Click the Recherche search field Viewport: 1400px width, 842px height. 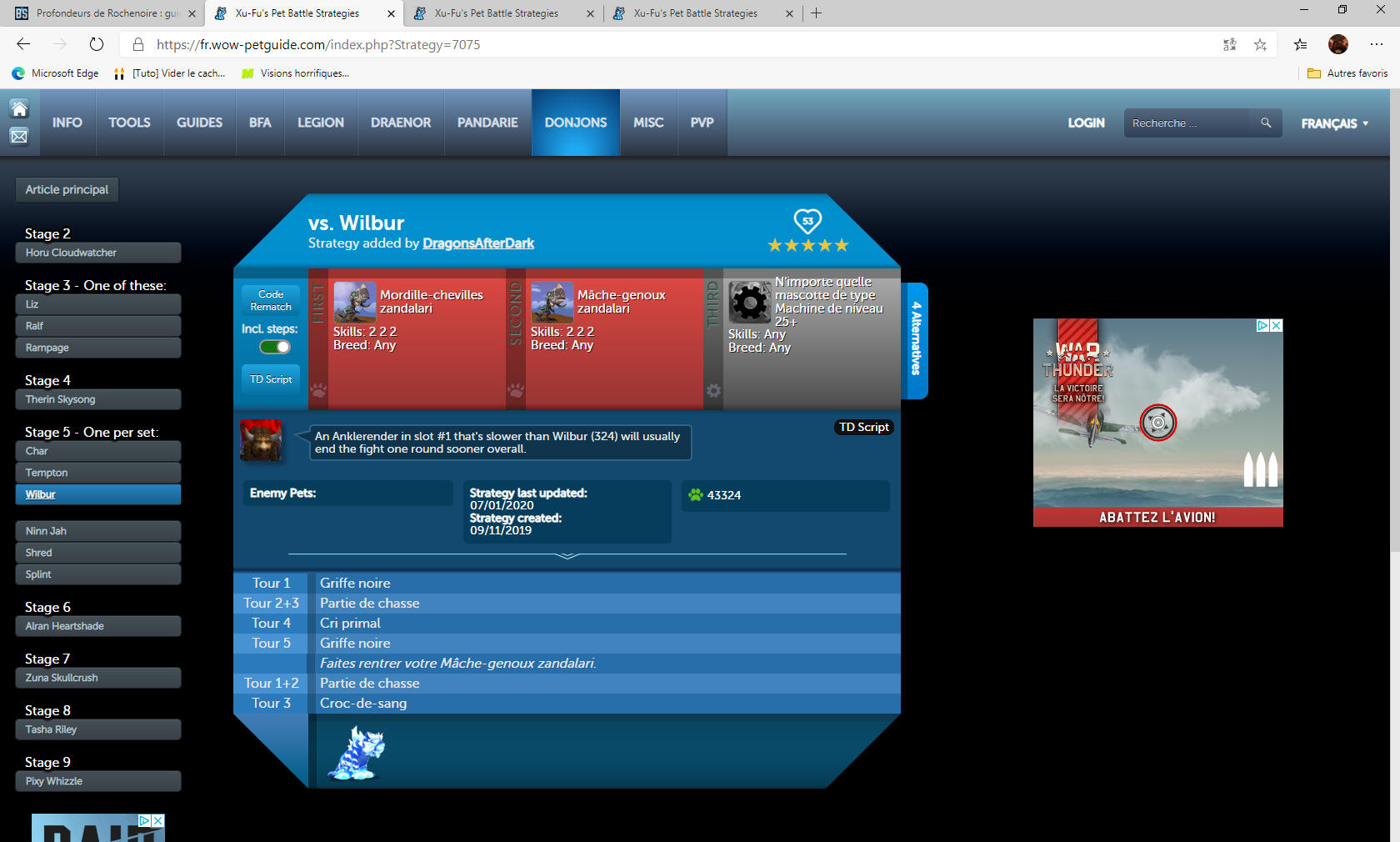click(1187, 123)
